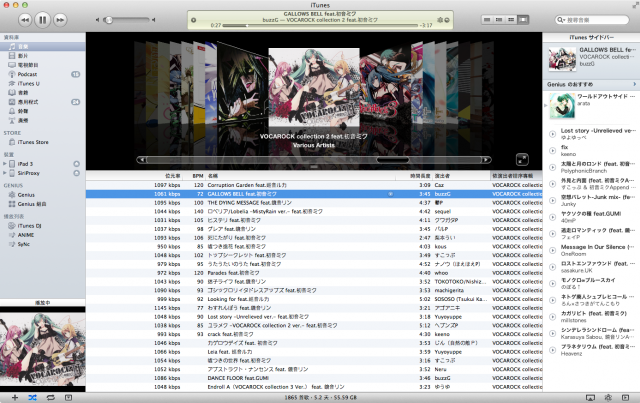Screen dimensions: 640x403
Task: Open iTunes U in the sidebar
Action: coord(42,83)
